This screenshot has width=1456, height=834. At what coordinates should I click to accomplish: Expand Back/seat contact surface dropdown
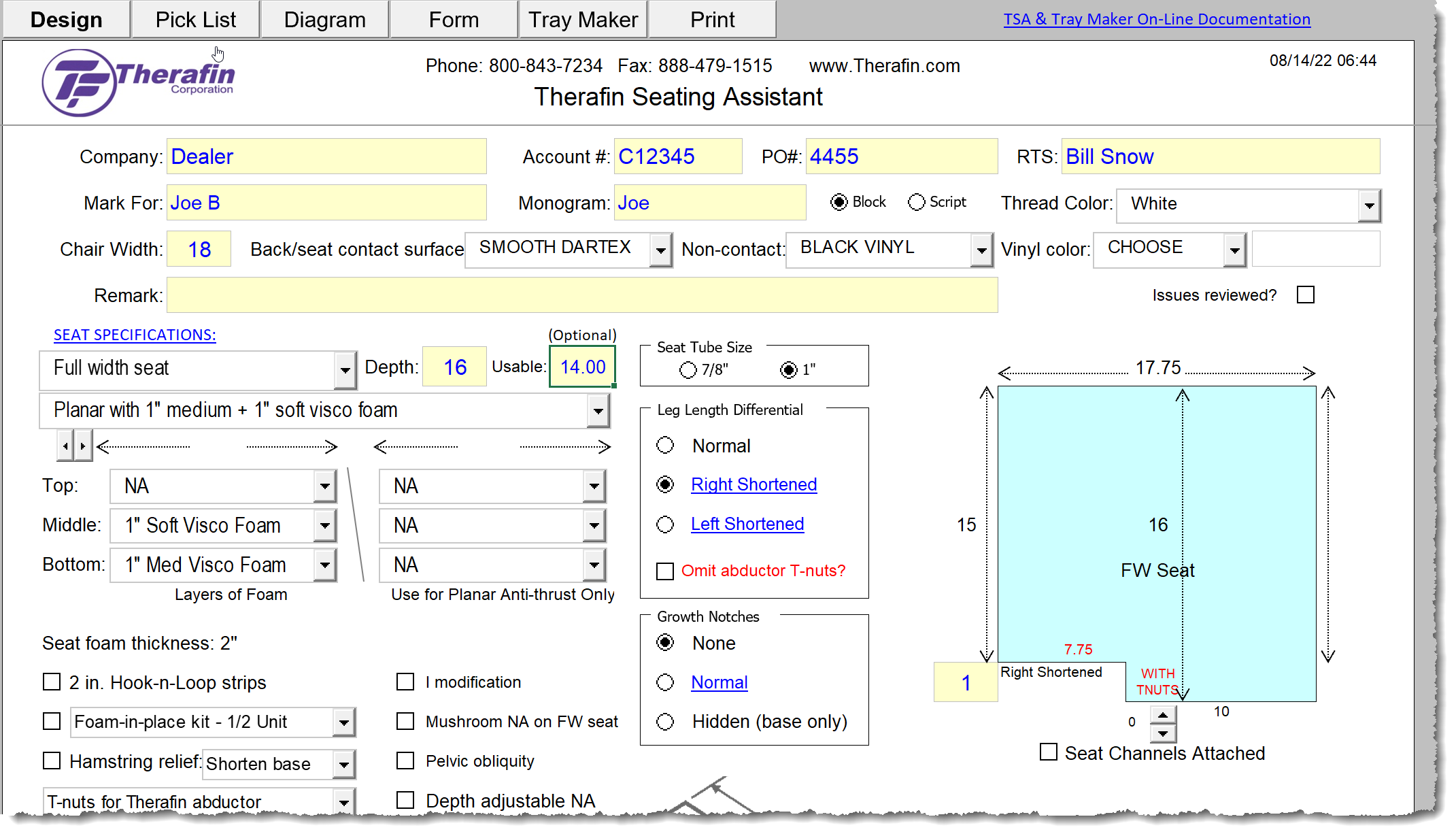[660, 250]
